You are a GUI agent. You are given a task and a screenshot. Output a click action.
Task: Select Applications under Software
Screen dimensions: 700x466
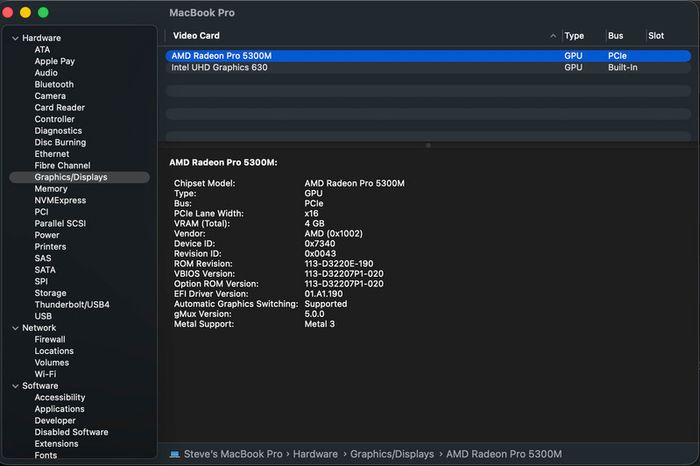tap(59, 409)
